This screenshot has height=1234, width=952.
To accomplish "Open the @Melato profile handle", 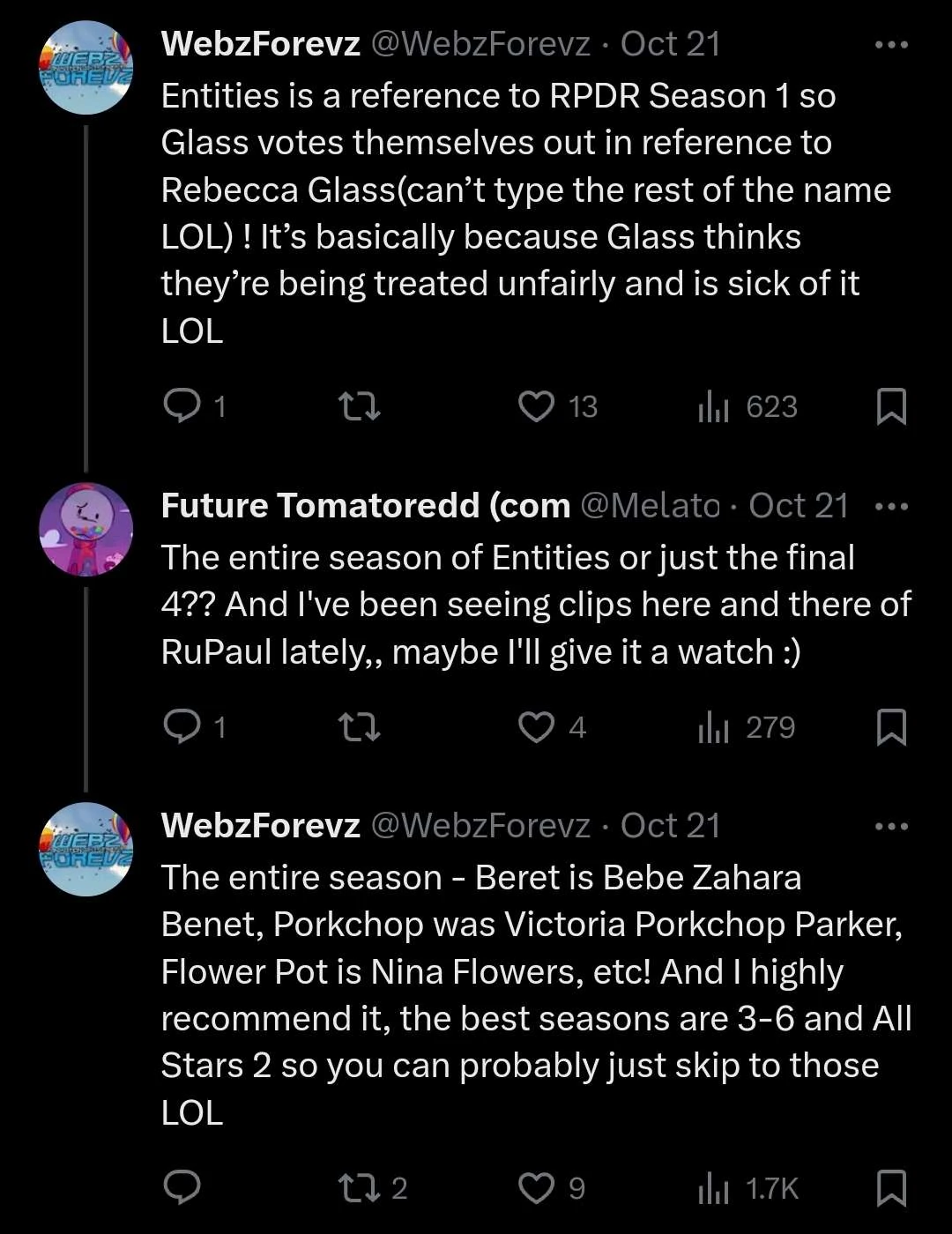I will [651, 506].
